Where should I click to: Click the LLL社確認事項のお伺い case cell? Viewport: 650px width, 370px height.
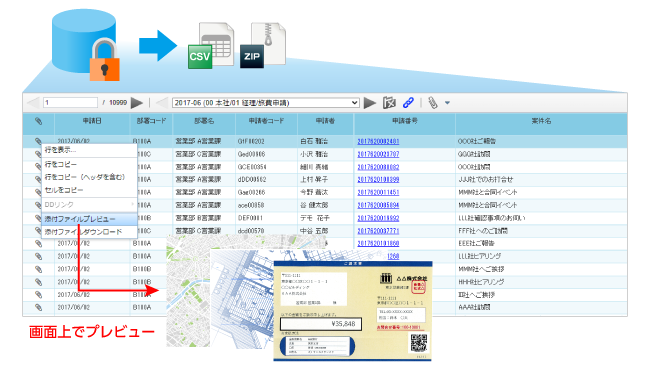[x=491, y=218]
